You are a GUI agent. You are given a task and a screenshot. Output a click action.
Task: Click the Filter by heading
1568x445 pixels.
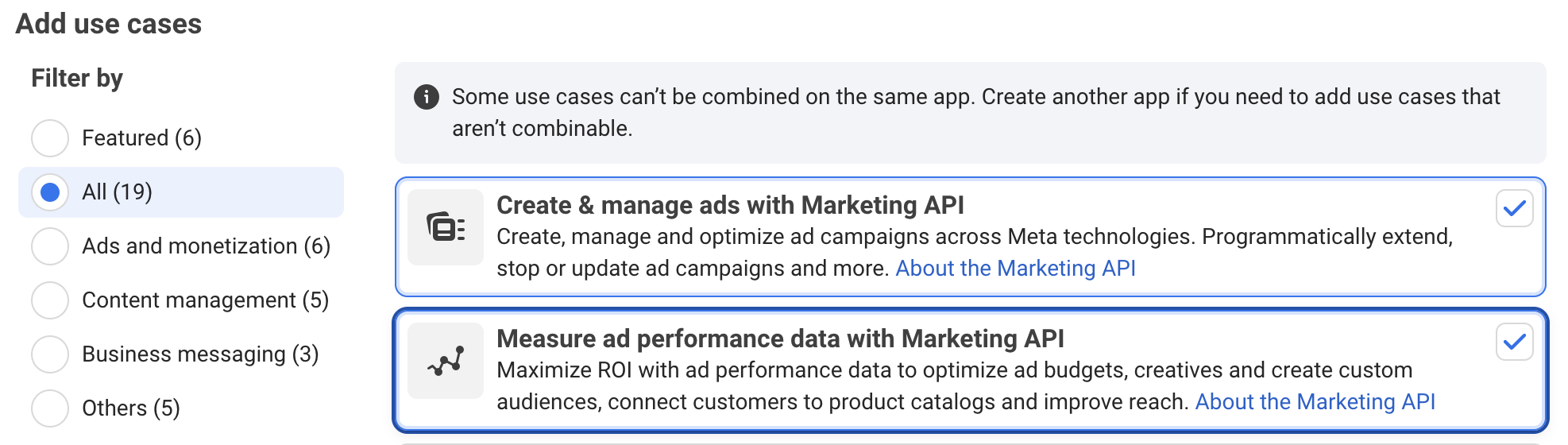(x=77, y=78)
